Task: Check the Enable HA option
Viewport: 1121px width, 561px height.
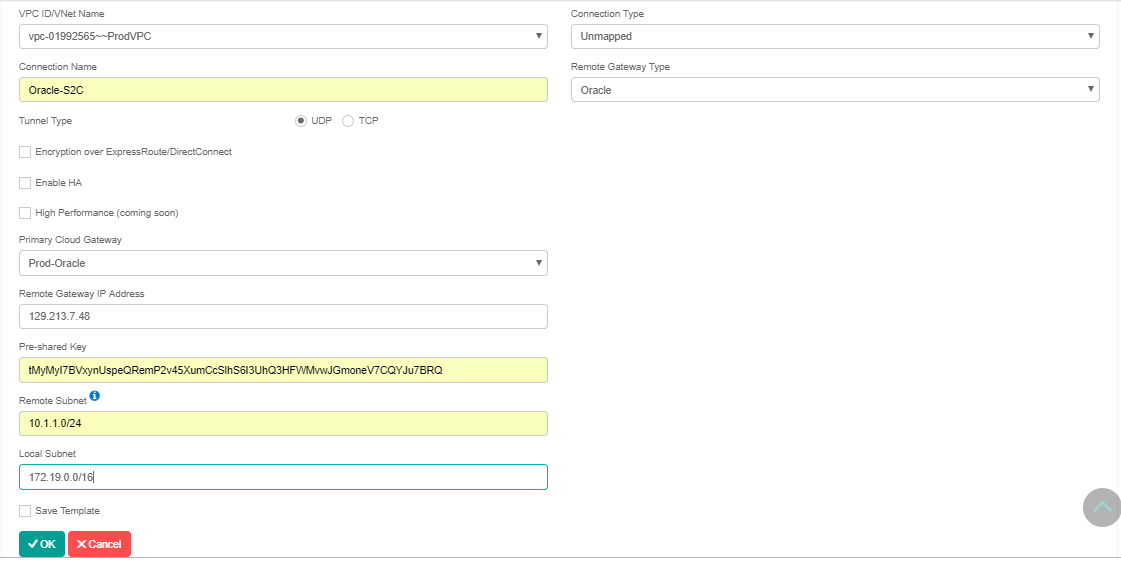Action: click(x=25, y=183)
